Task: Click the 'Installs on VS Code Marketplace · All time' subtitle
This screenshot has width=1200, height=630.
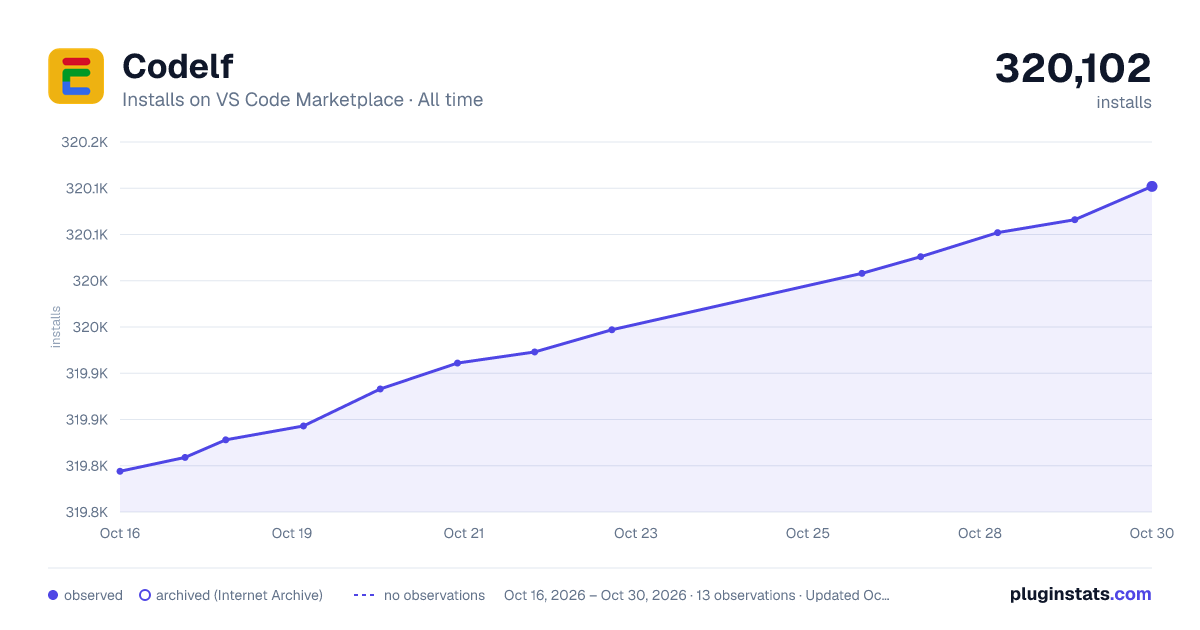Action: (302, 100)
